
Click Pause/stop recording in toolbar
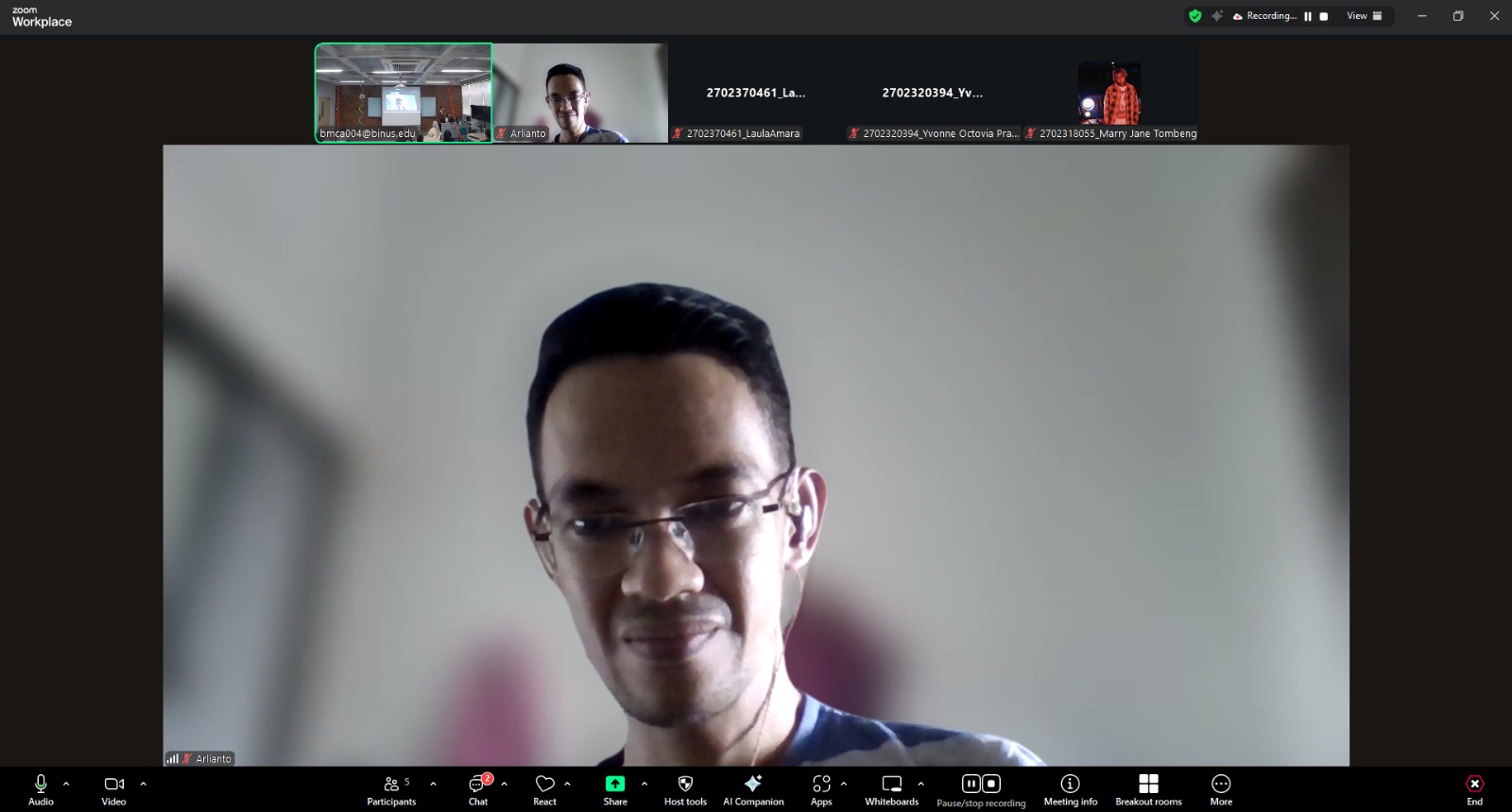[981, 789]
